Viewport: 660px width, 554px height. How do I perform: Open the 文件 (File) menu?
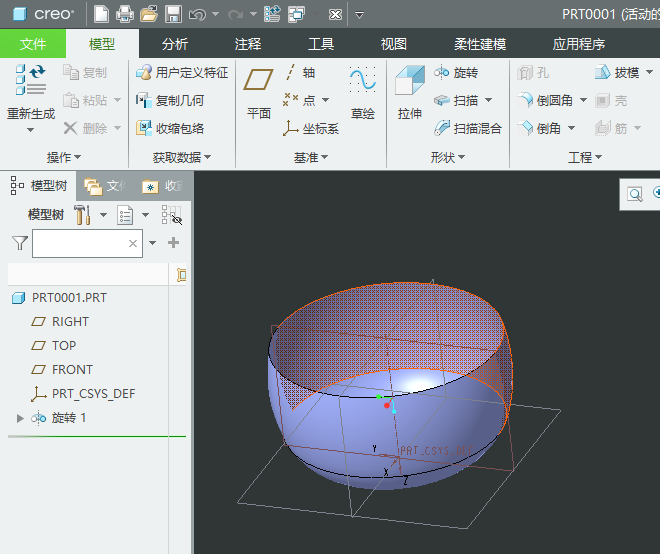tap(33, 44)
